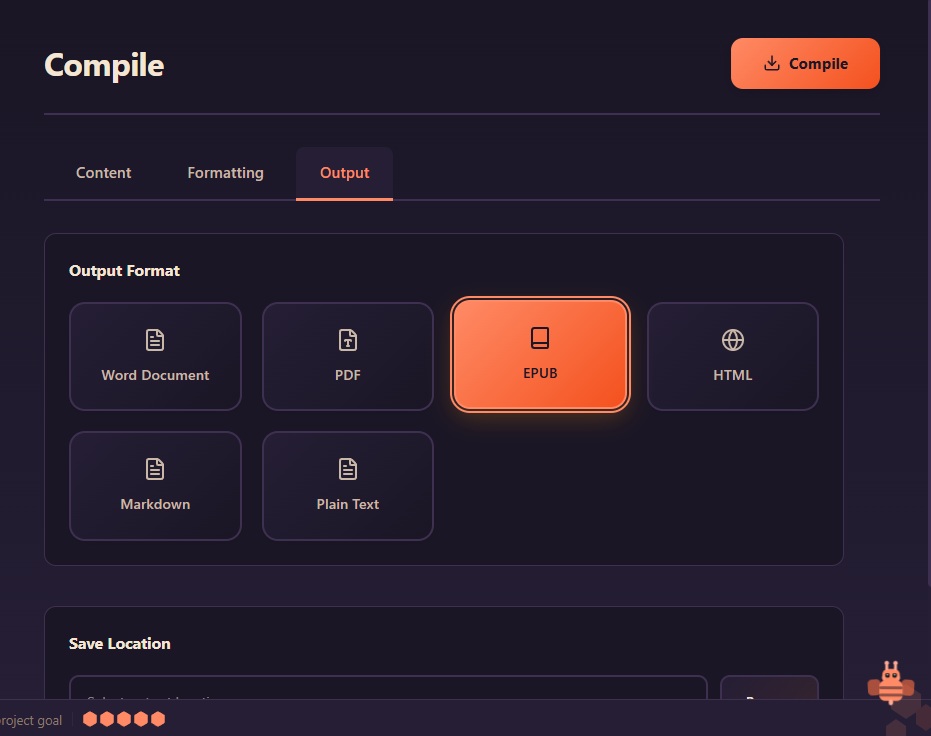This screenshot has width=931, height=736.
Task: Click the fifth hexagon in the progress indicator
Action: pyautogui.click(x=158, y=717)
